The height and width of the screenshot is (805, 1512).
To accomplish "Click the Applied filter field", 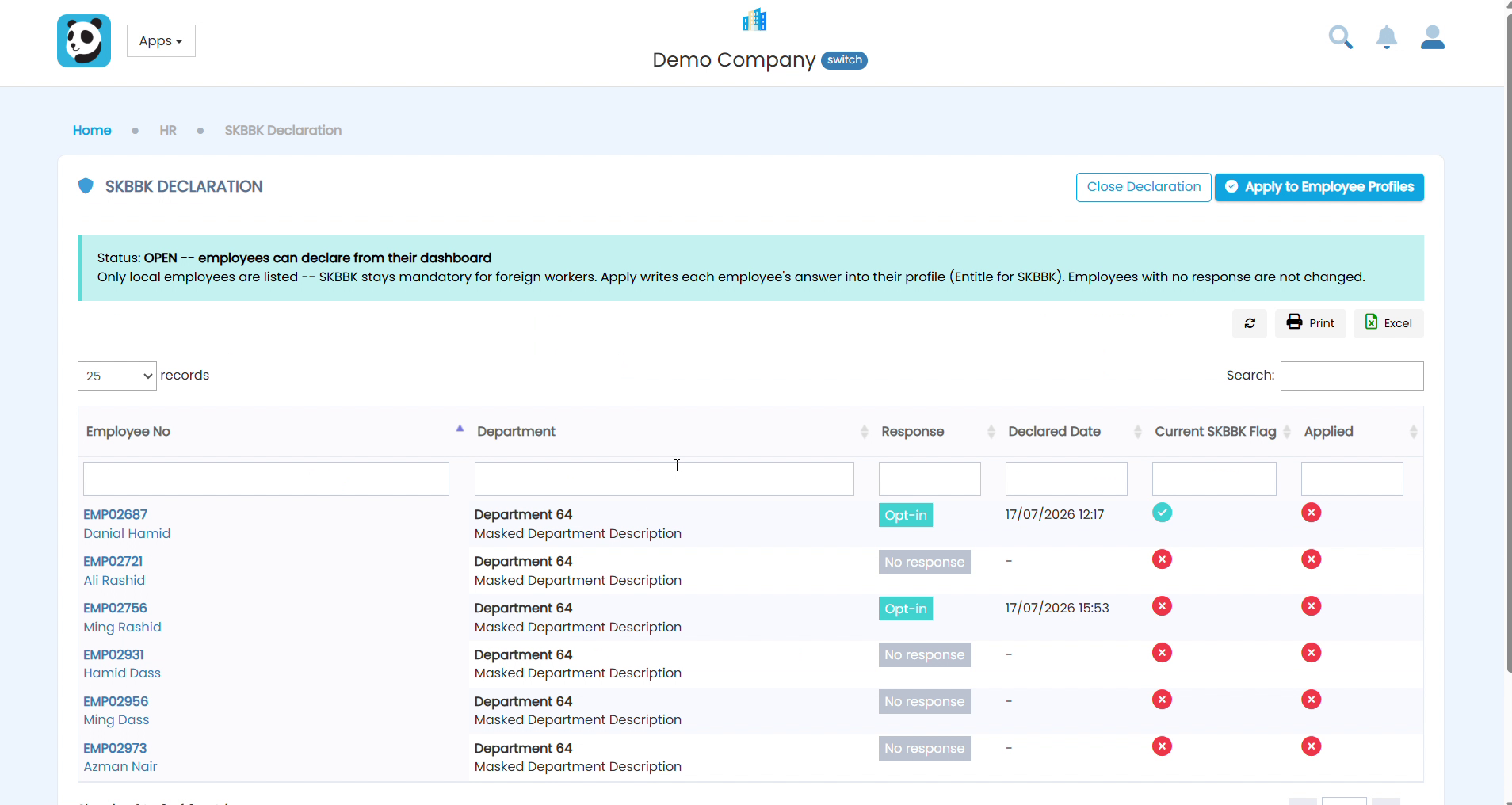I will point(1352,479).
